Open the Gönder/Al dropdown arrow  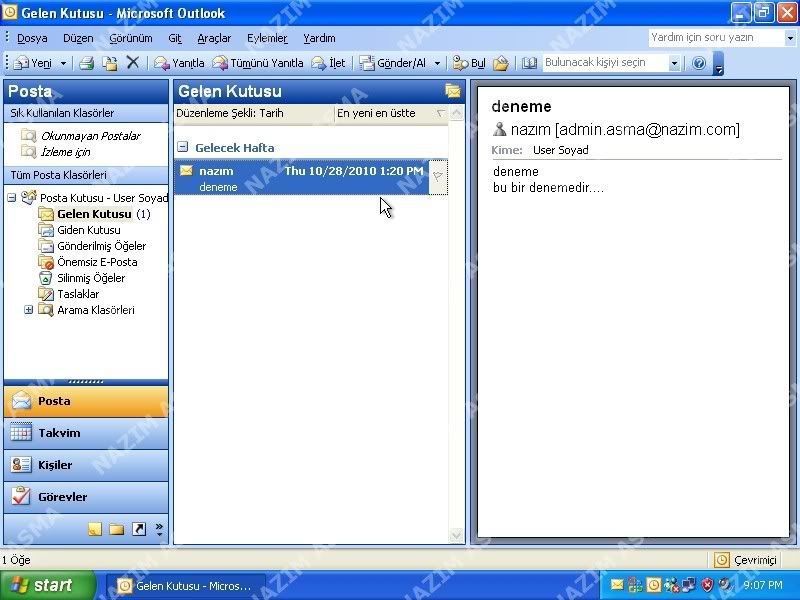[x=437, y=64]
